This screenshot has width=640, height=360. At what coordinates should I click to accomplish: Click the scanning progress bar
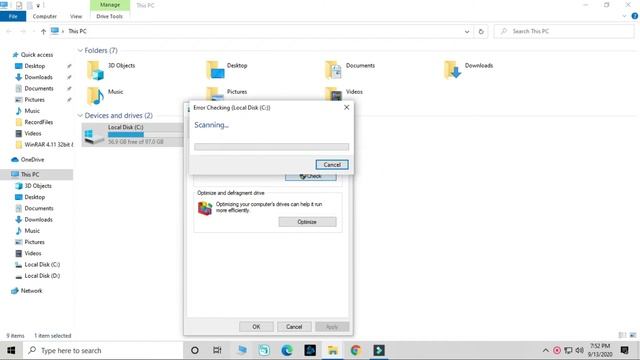(x=271, y=147)
